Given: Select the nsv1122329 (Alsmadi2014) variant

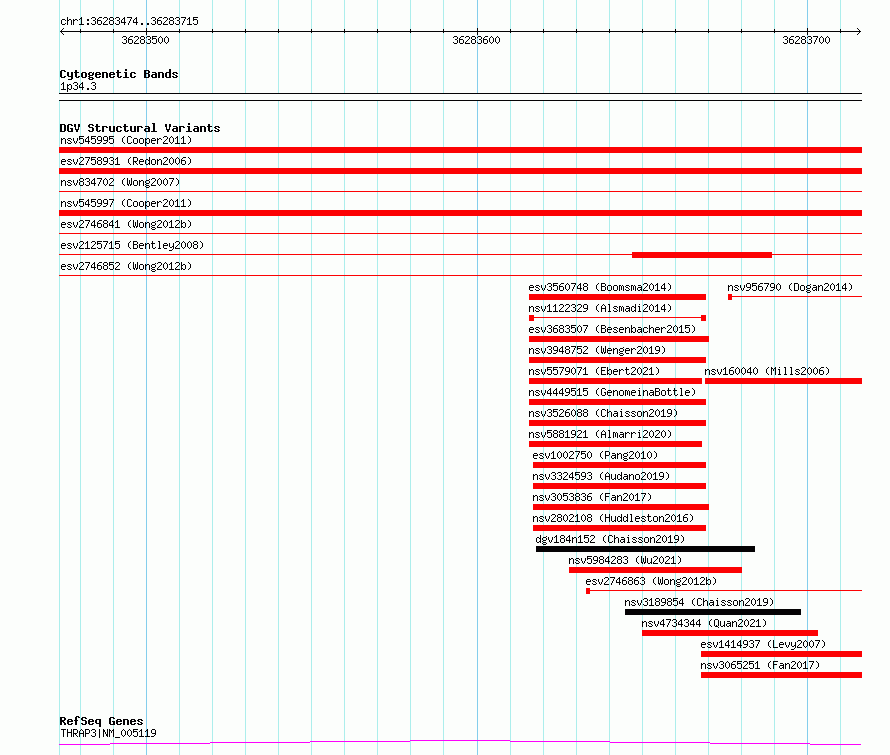Looking at the screenshot, I should 600,308.
